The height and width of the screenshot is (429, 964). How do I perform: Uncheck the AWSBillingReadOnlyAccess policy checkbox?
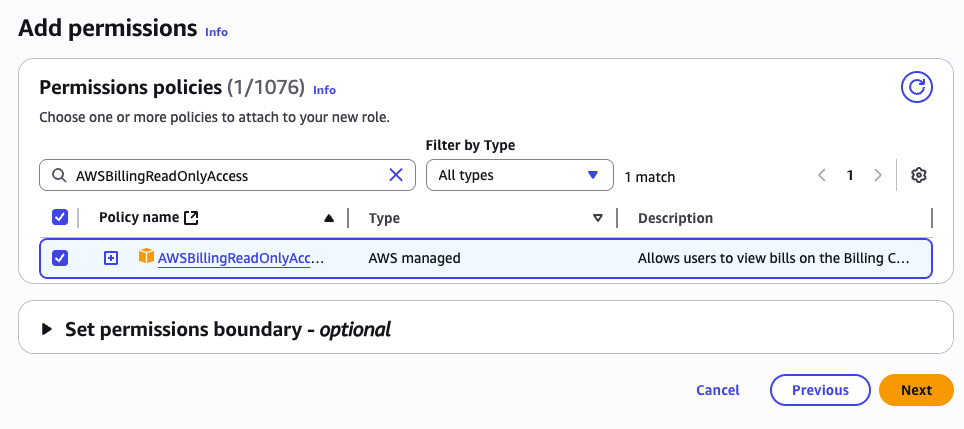pyautogui.click(x=60, y=258)
